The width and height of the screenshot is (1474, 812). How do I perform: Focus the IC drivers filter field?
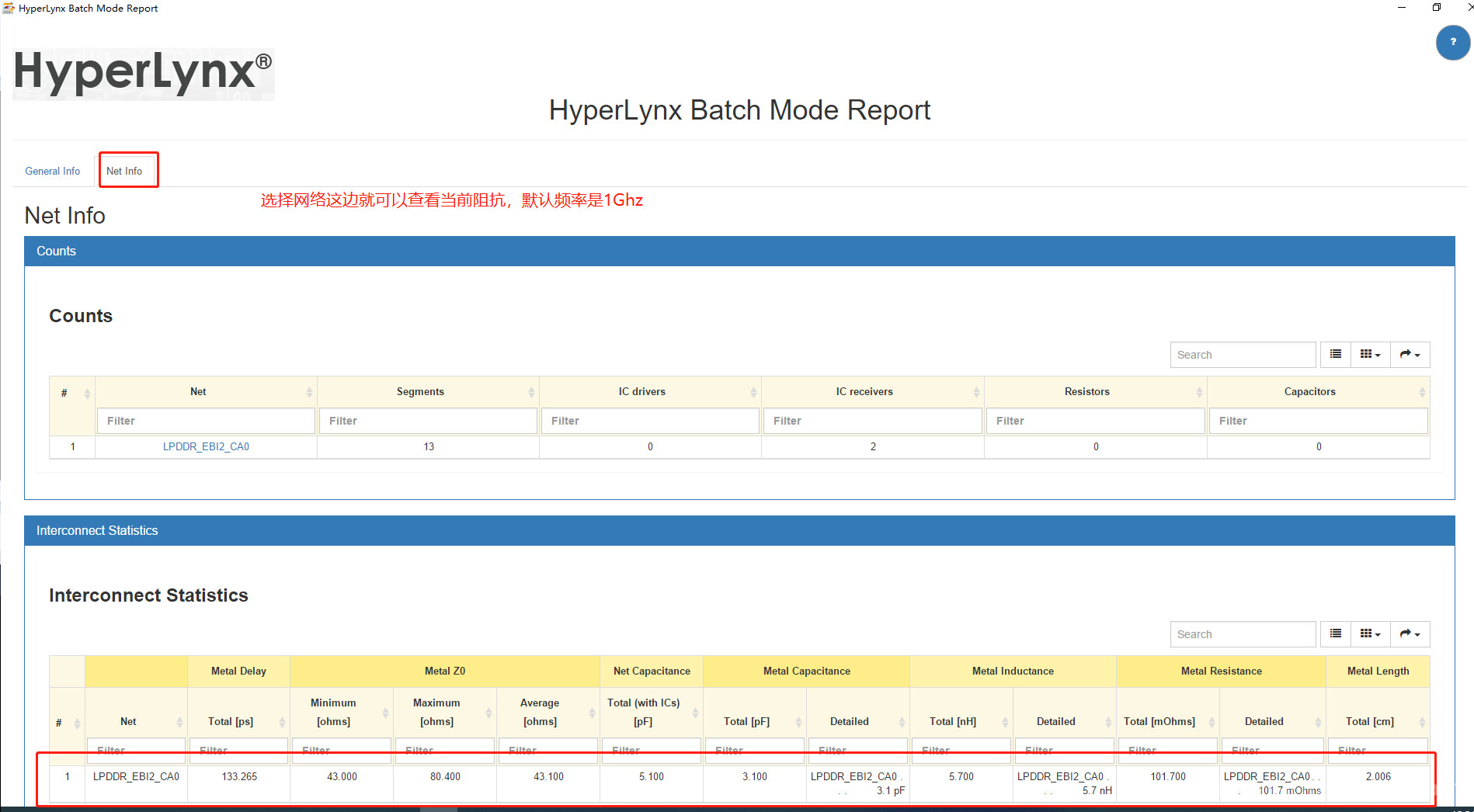pos(650,421)
